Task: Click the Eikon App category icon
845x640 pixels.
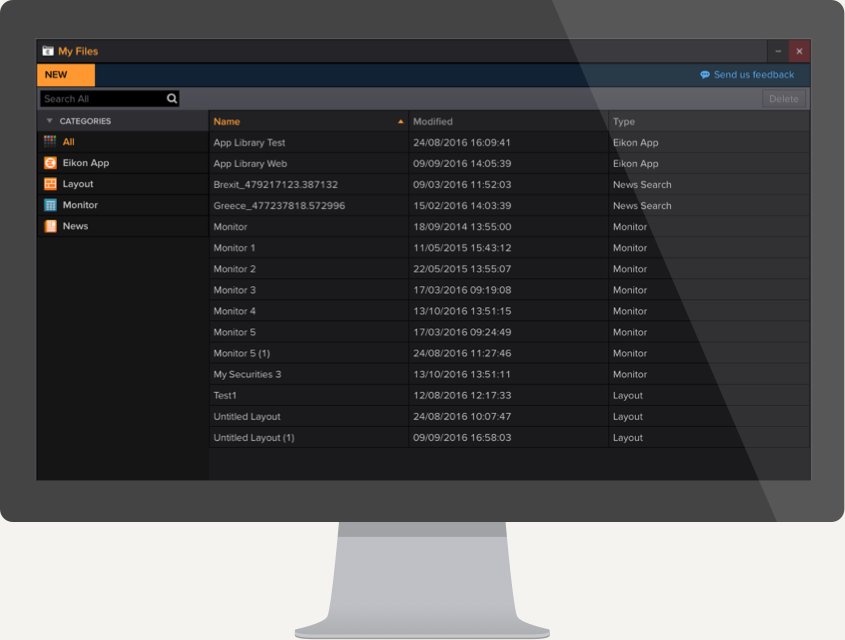Action: coord(49,162)
